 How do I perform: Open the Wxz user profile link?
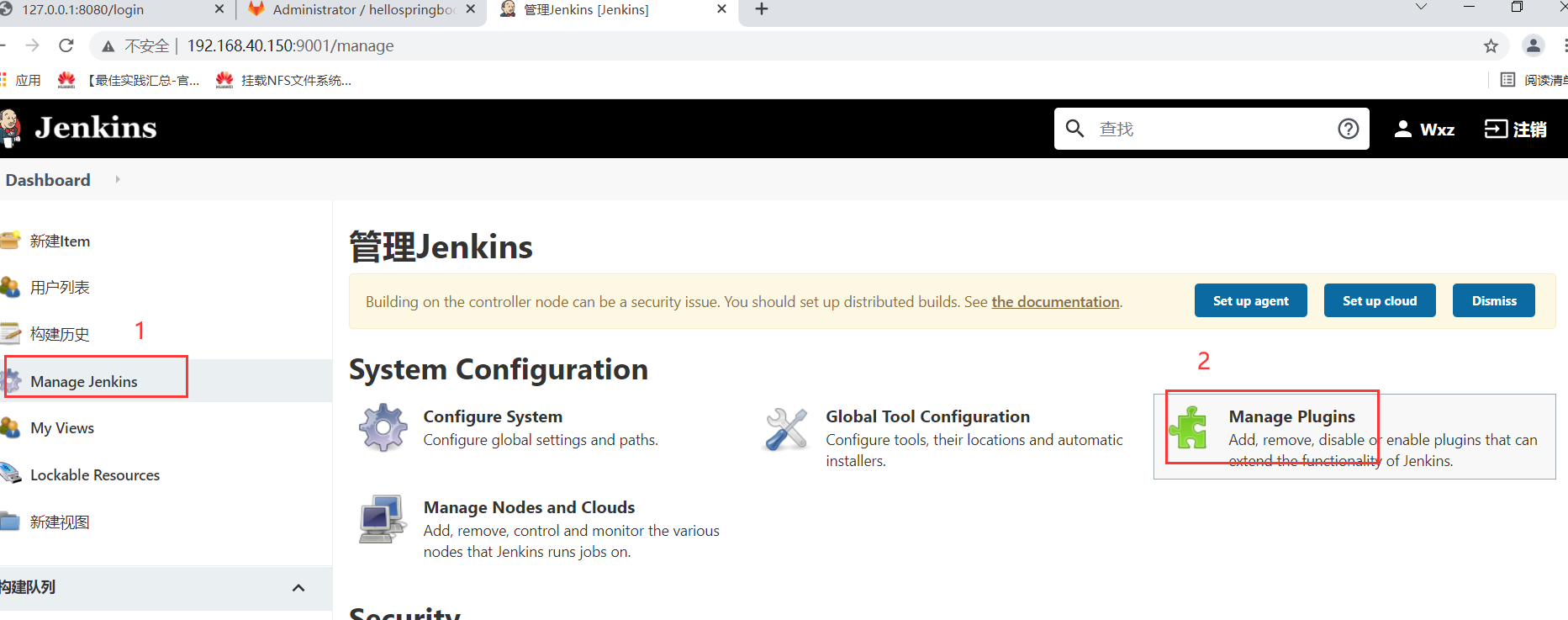coord(1437,130)
